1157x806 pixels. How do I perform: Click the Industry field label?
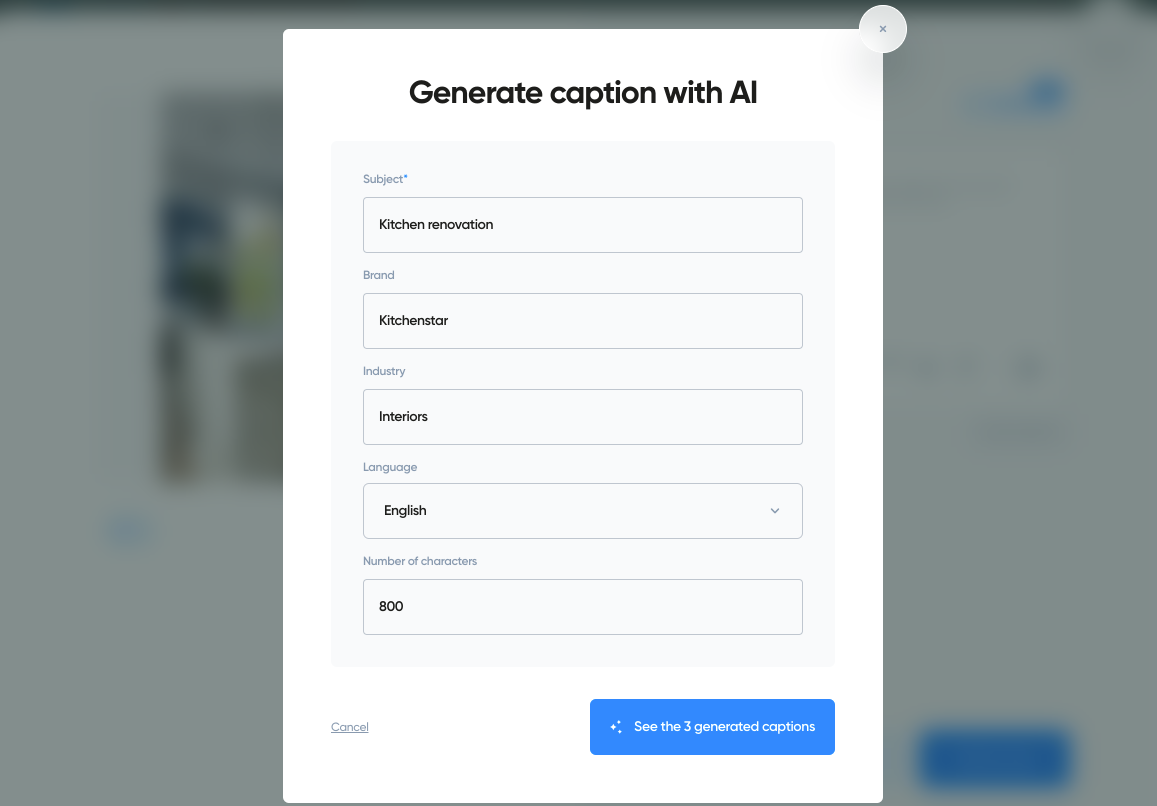384,371
